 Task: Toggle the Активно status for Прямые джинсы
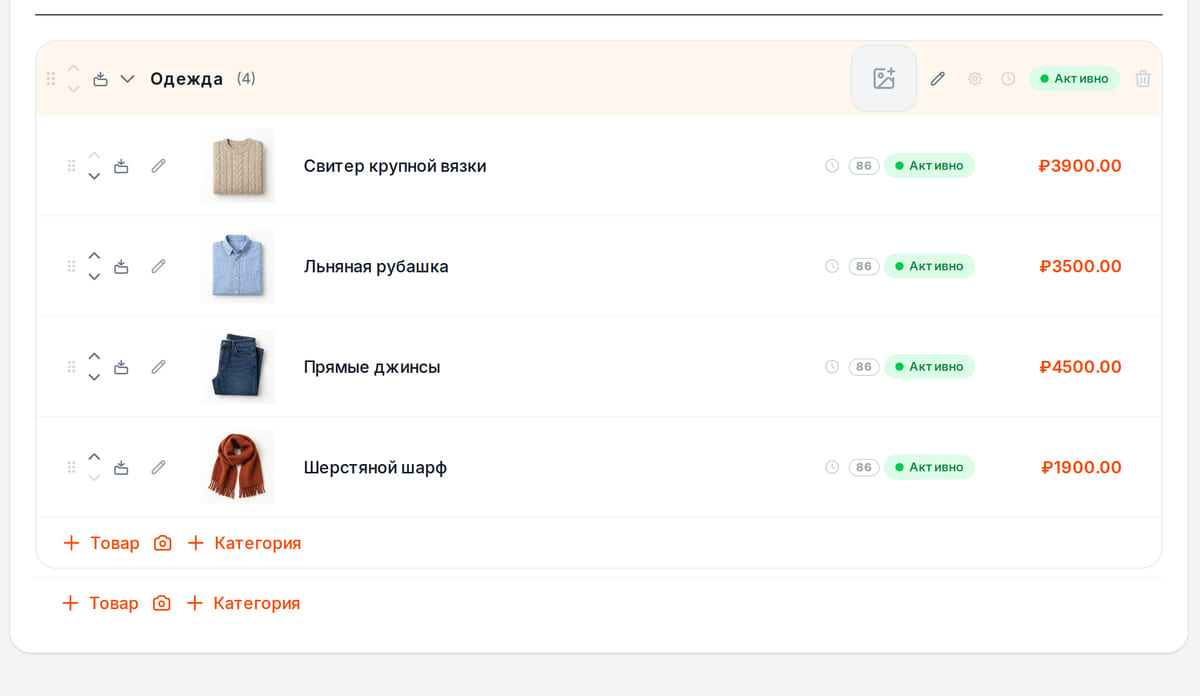click(x=929, y=367)
